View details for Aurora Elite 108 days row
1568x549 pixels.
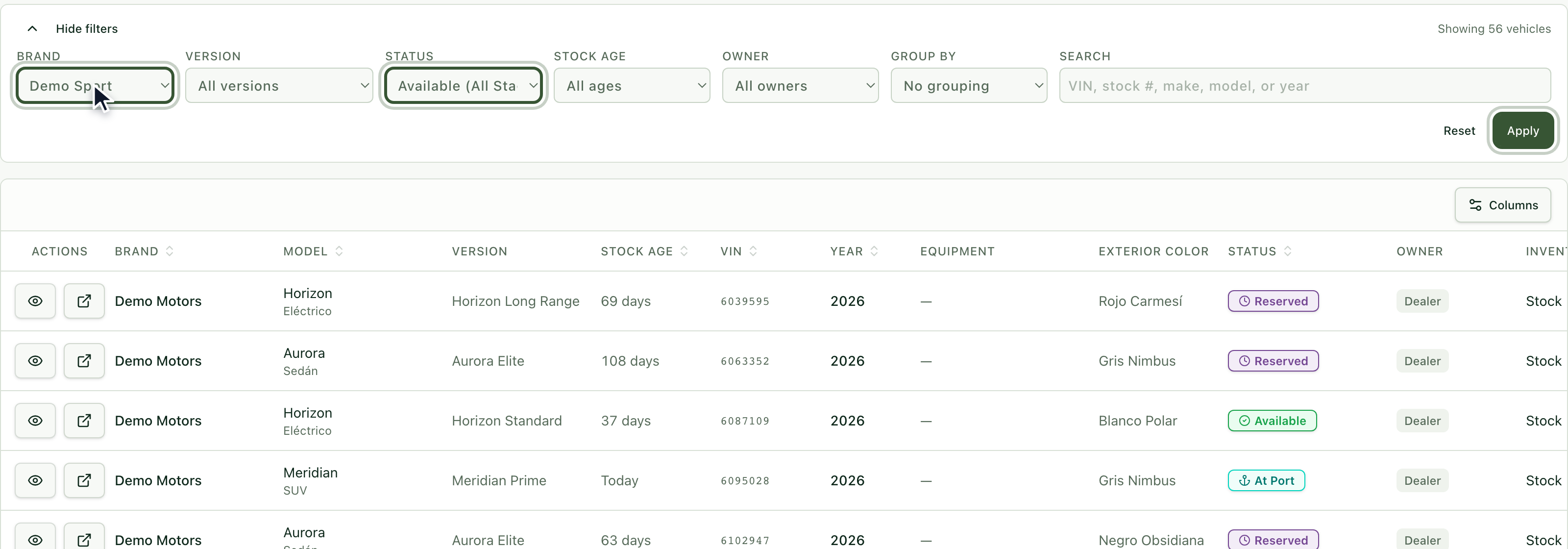[35, 360]
